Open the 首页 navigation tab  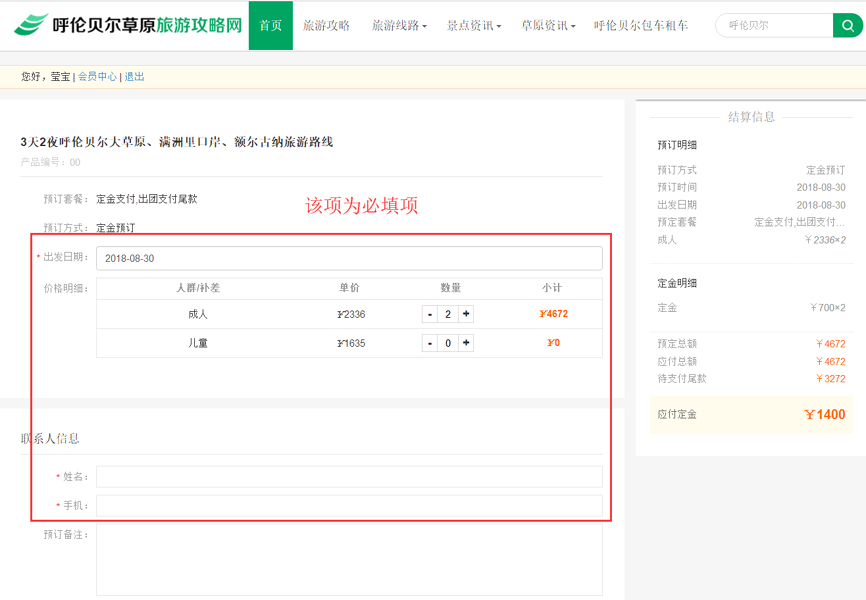(271, 25)
